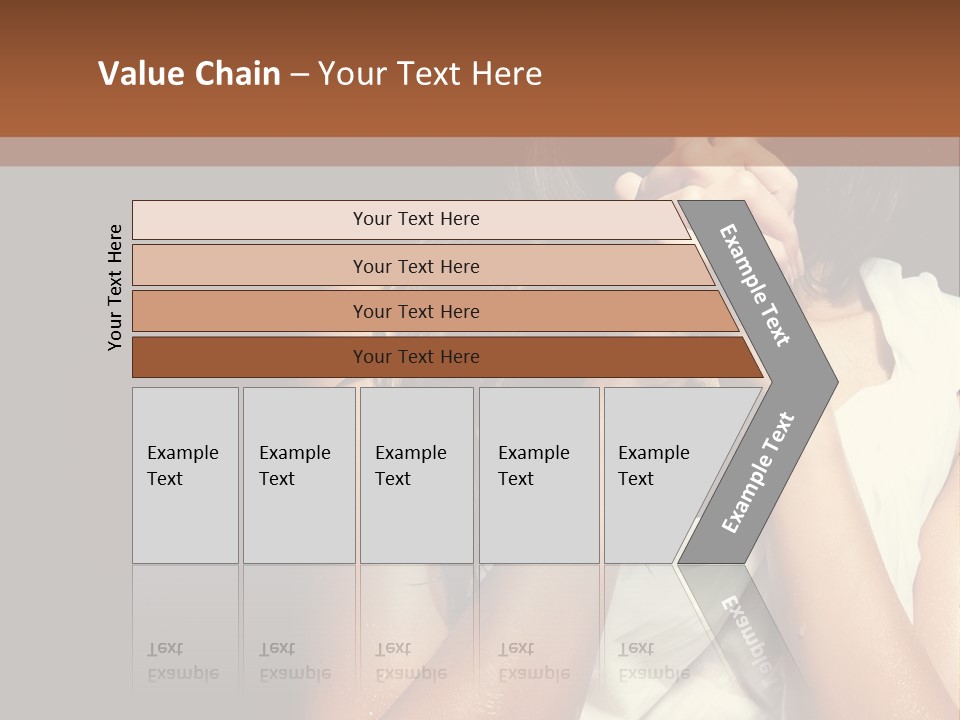960x720 pixels.
Task: Select the topmost lightest 'Your Text Here' bar
Action: [415, 219]
